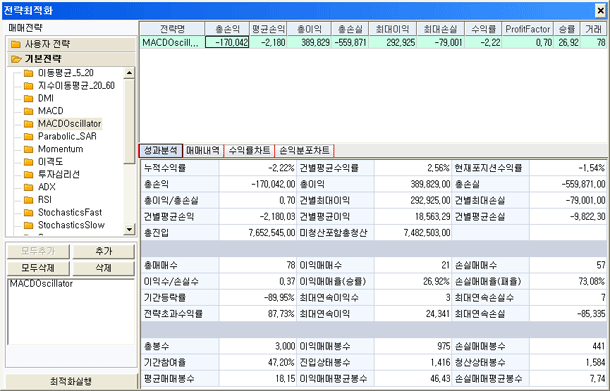Switch to the 매매내역 tab
This screenshot has height=391, width=610.
[203, 151]
